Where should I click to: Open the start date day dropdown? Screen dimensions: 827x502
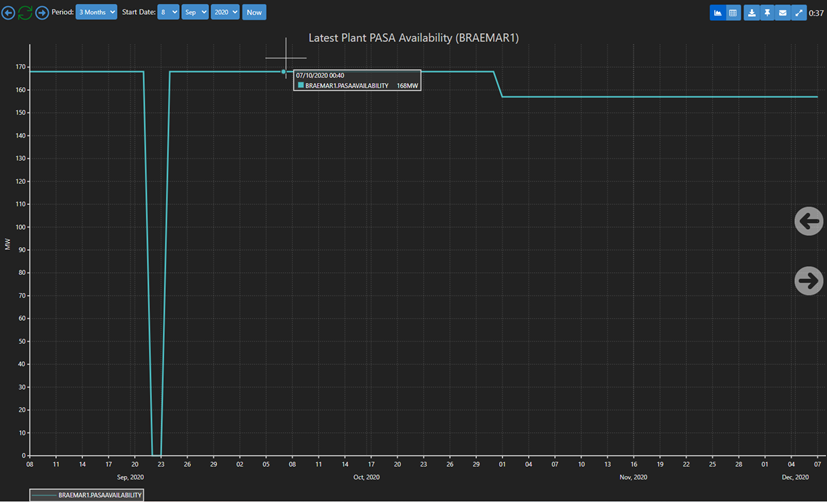tap(168, 12)
